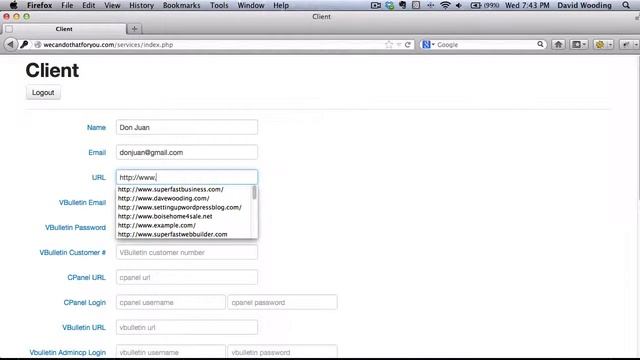Open the Edit menu
This screenshot has width=640, height=360.
tap(89, 5)
